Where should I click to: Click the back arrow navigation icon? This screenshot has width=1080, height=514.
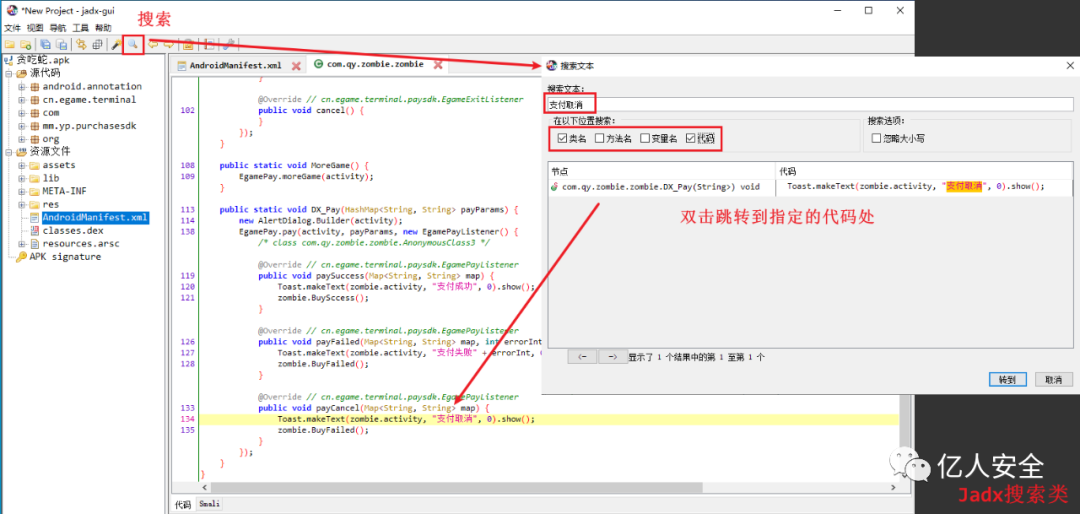pyautogui.click(x=153, y=45)
